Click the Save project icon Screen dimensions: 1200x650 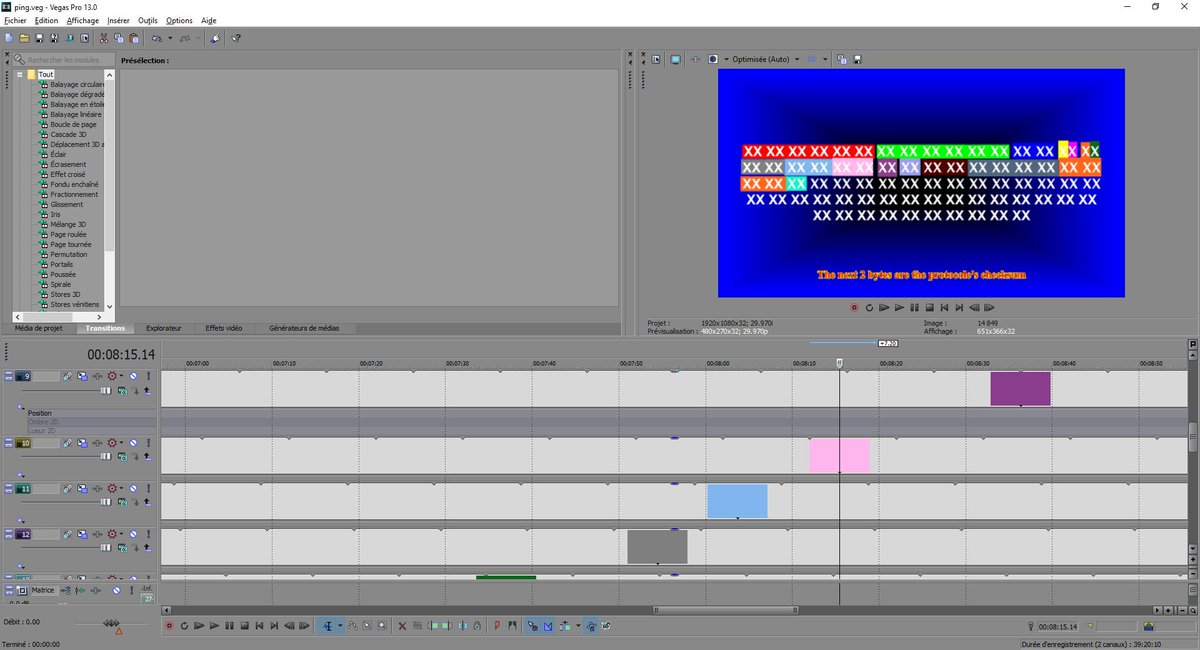click(x=39, y=38)
